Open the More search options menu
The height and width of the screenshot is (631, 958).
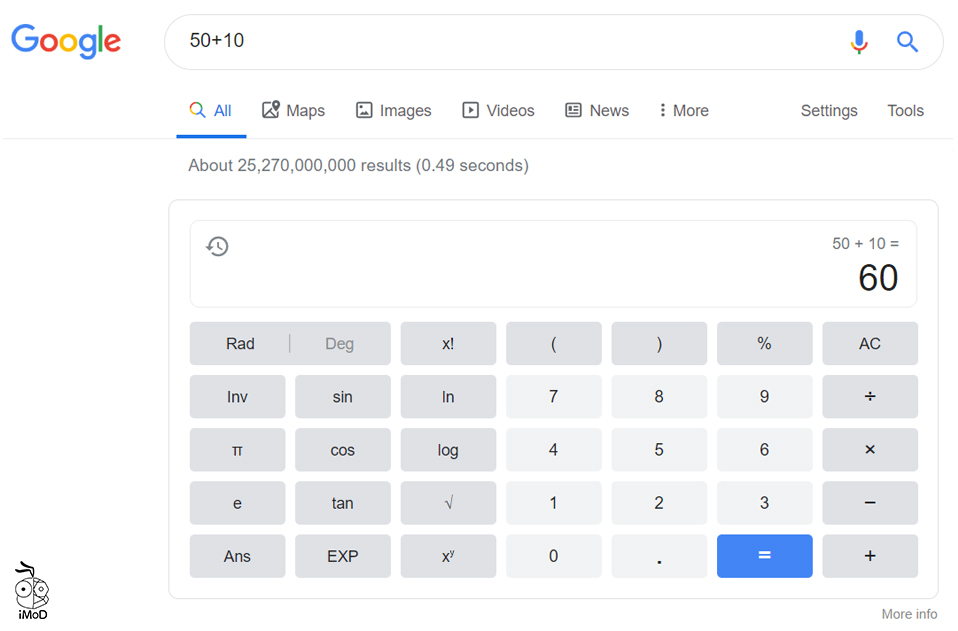682,110
